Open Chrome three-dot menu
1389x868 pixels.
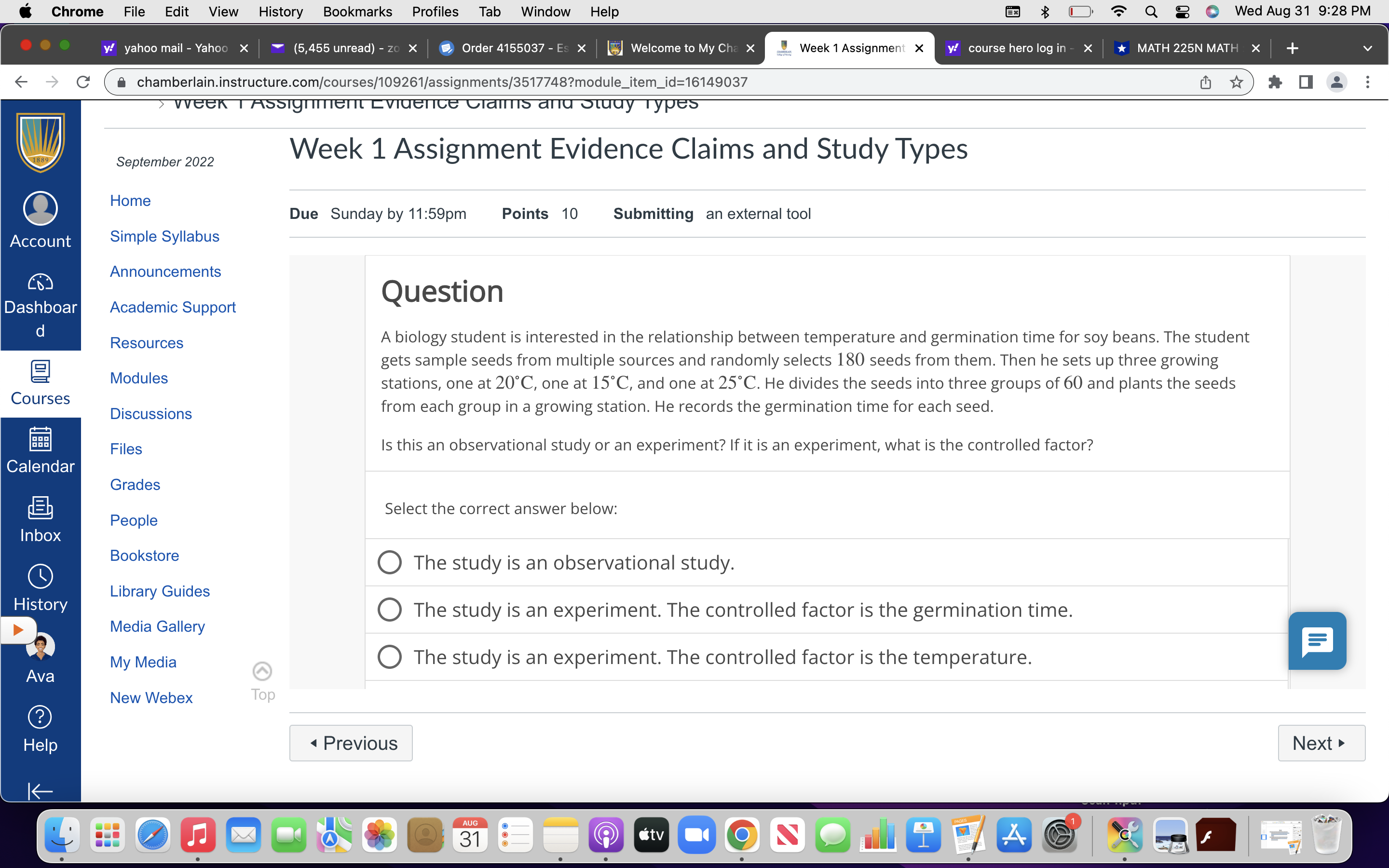tap(1368, 82)
